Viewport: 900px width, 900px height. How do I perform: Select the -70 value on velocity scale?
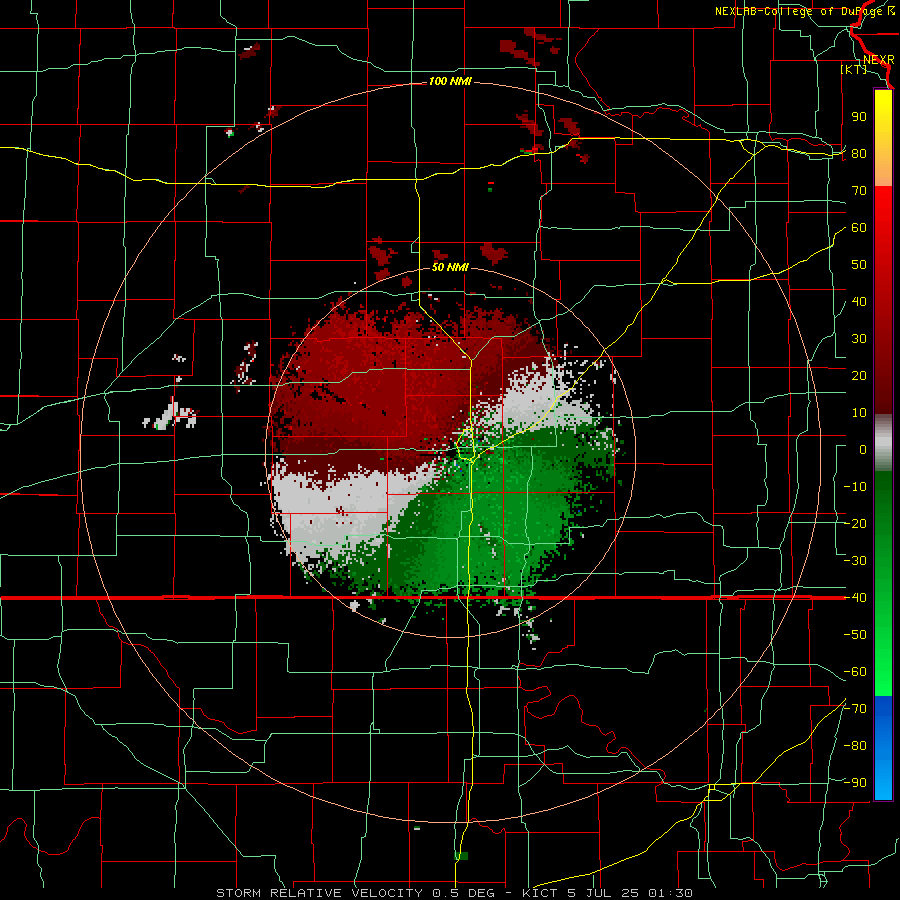855,709
